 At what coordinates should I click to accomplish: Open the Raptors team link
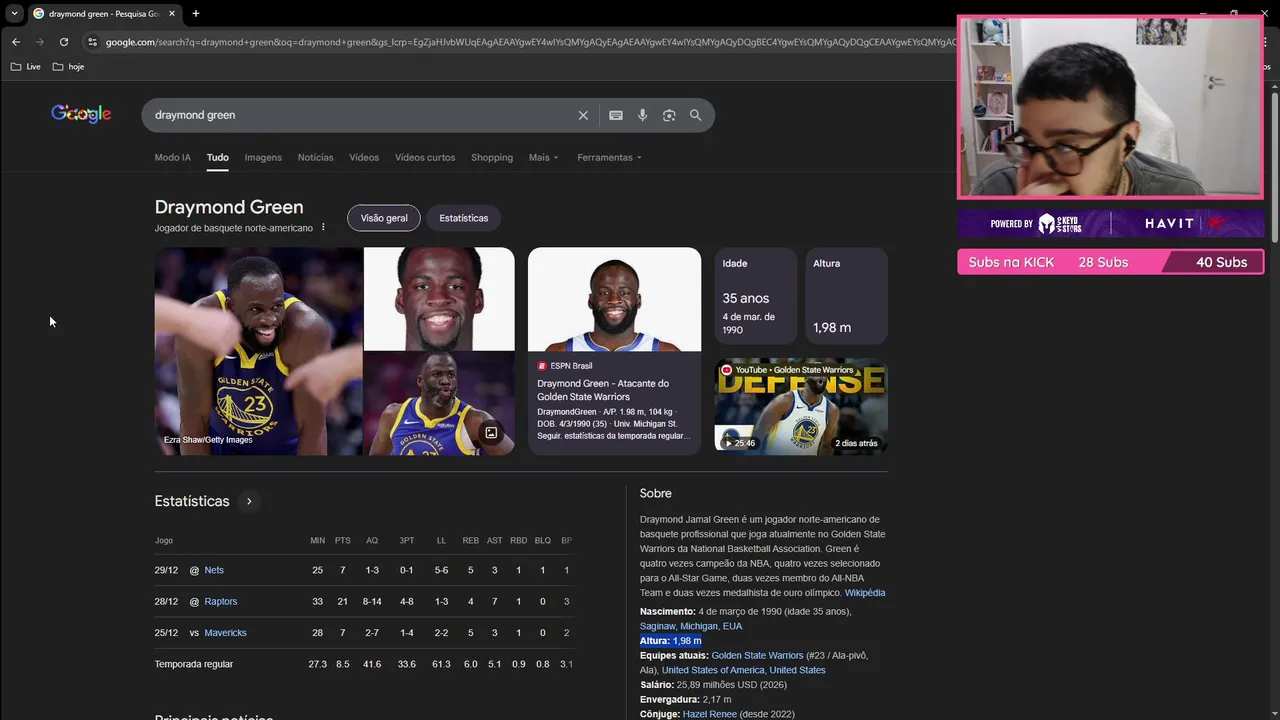221,601
